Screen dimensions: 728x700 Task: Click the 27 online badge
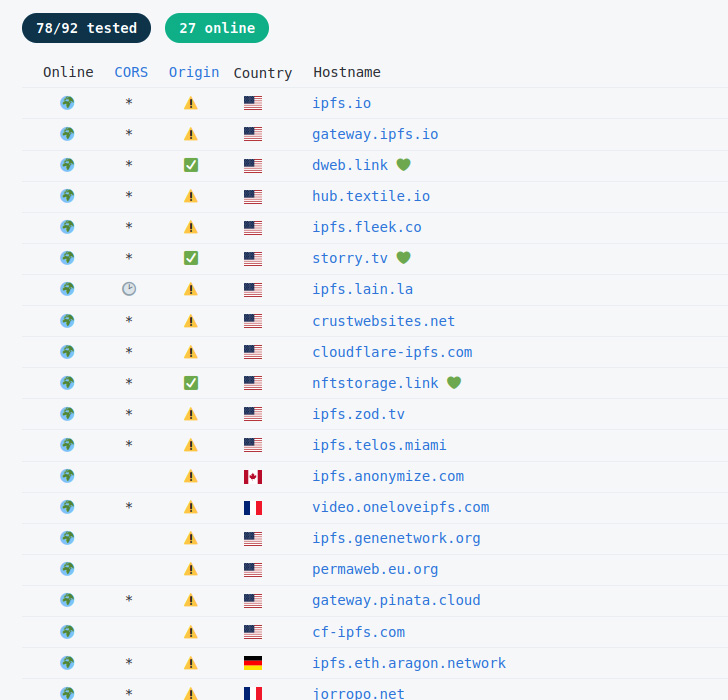point(217,28)
